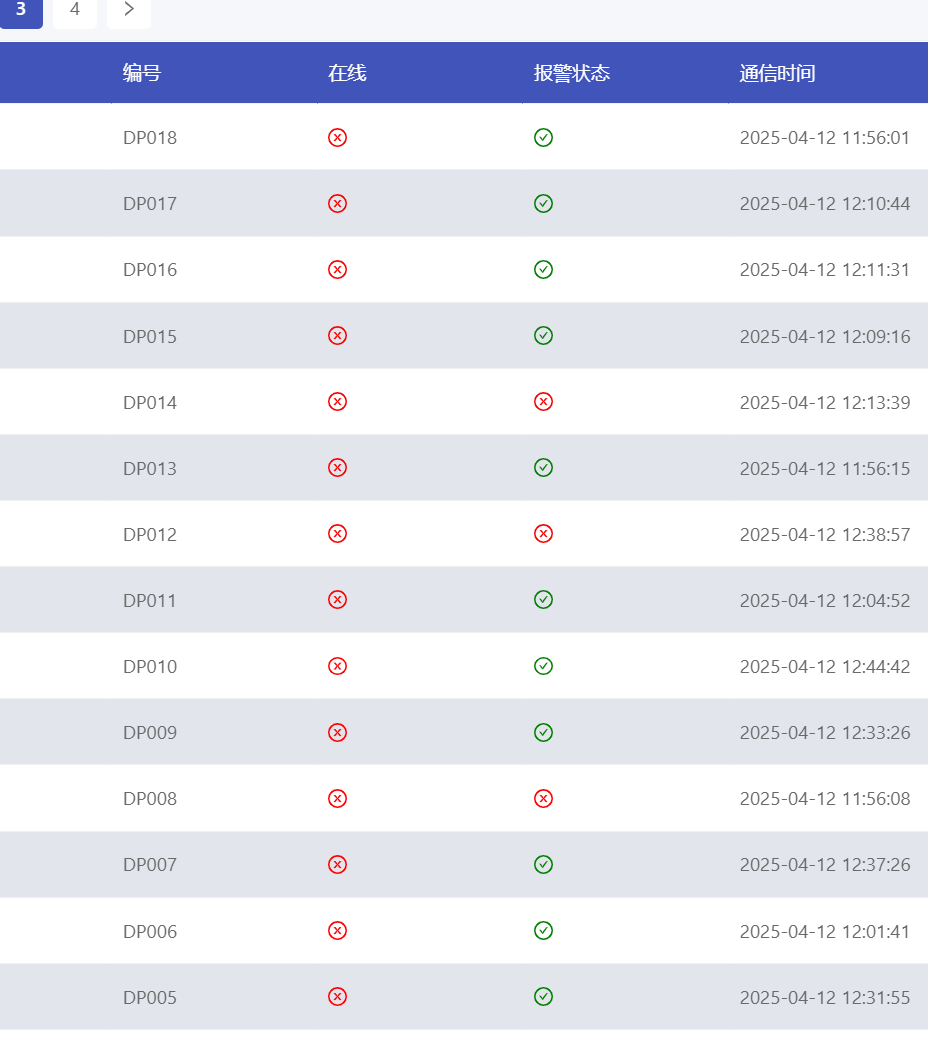
Task: Click the offline icon for DP008
Action: 337,798
